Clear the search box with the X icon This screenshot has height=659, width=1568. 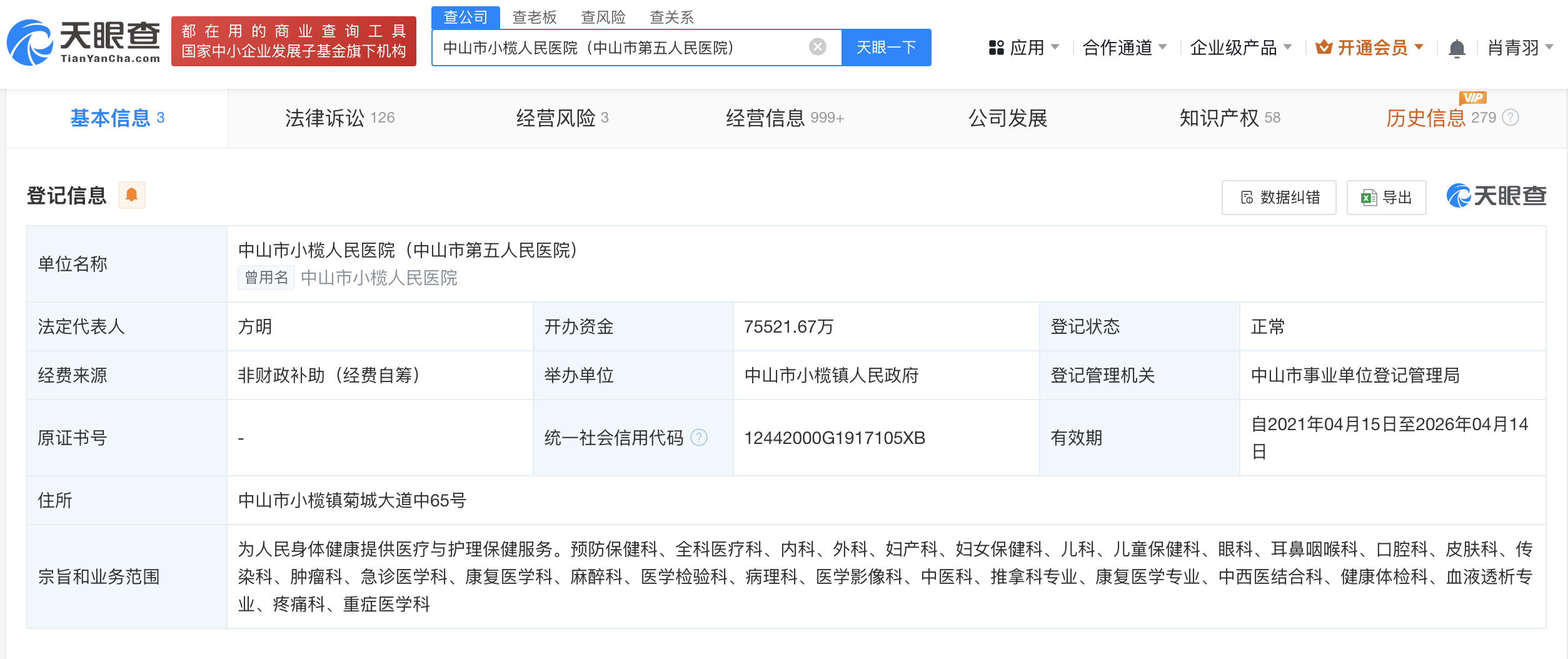tap(817, 47)
